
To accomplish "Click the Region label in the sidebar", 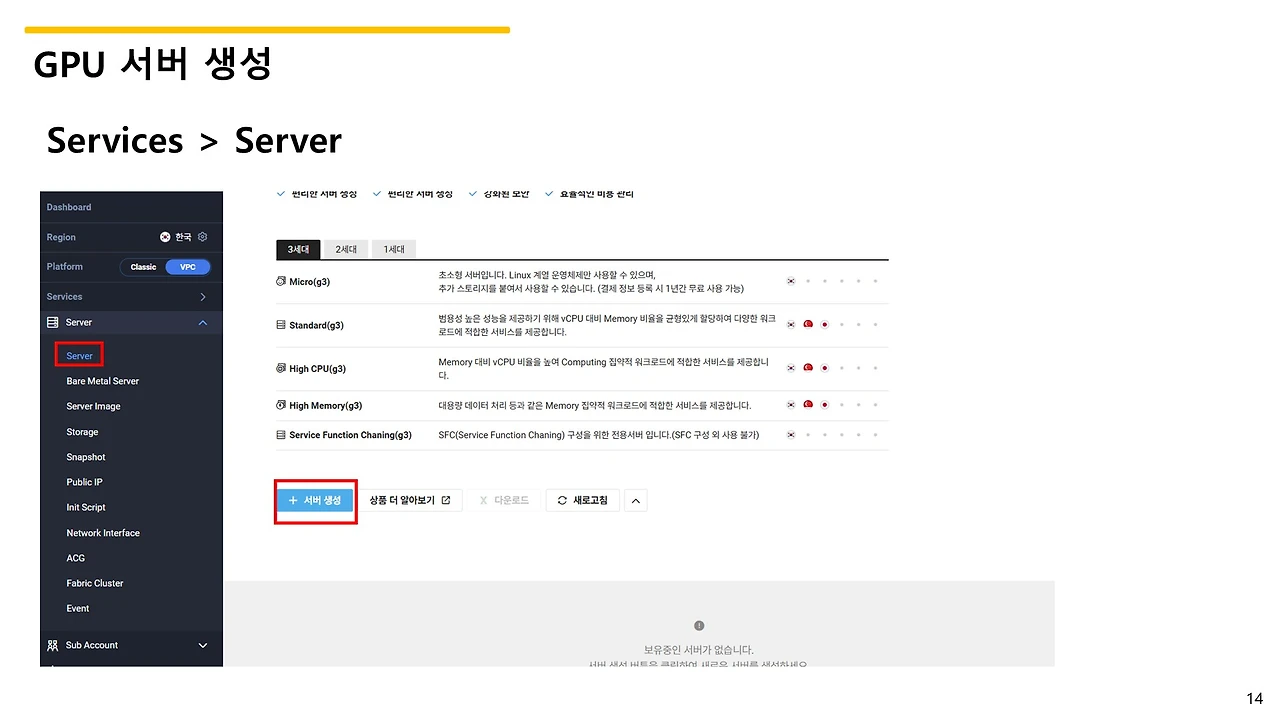I will point(61,237).
